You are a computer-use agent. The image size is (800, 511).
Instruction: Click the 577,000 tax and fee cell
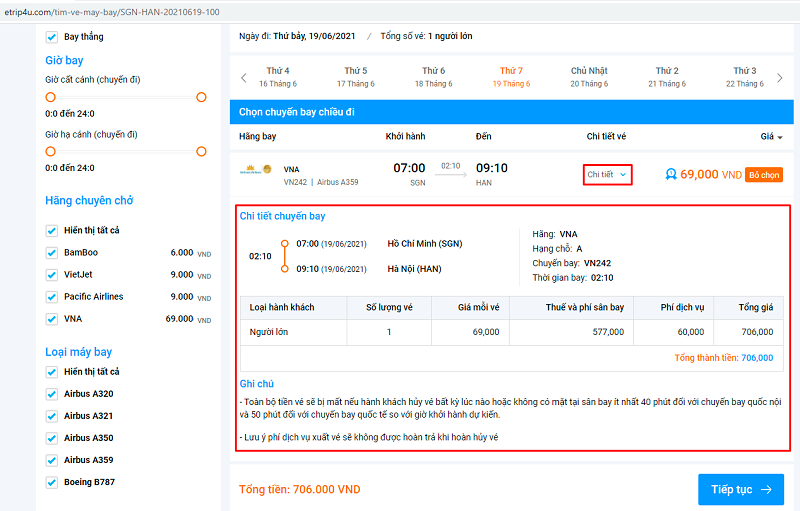coord(571,332)
